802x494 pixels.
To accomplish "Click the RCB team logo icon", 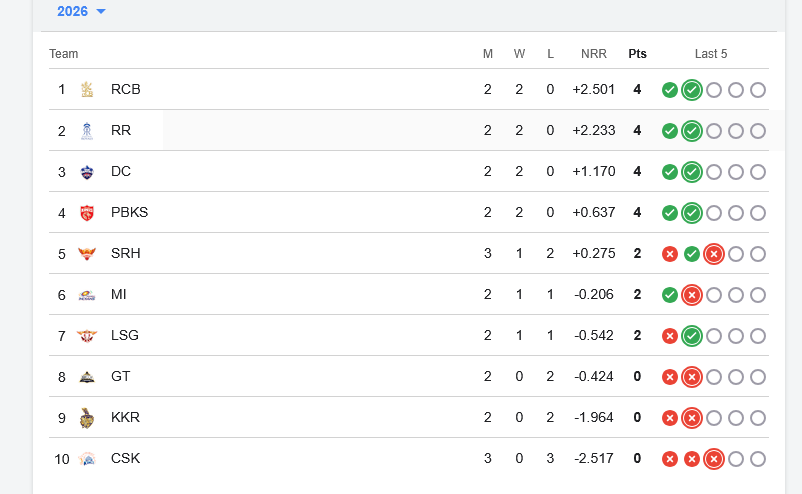I will click(88, 89).
